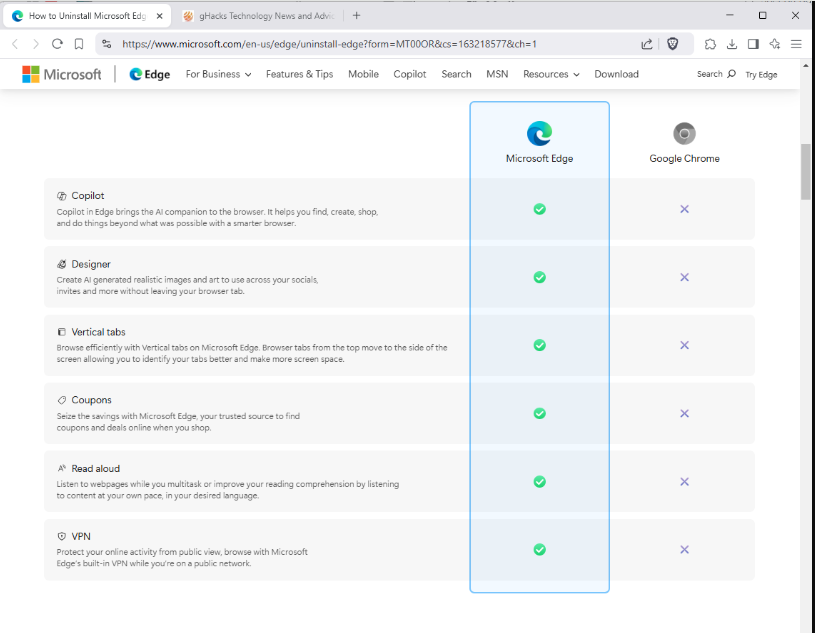Click Chrome X mark in Coupons row
This screenshot has height=633, width=815.
tap(684, 413)
